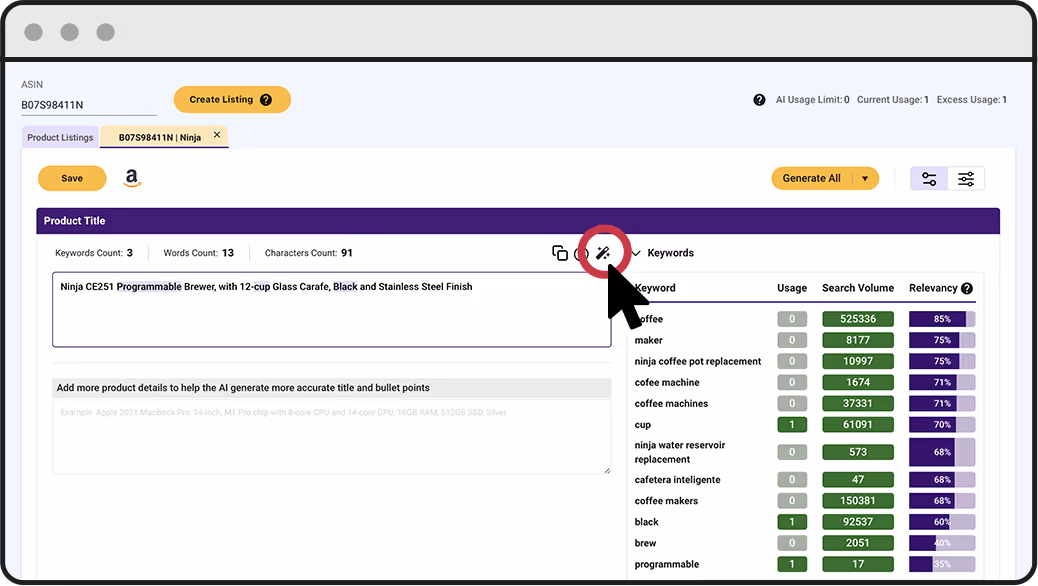Click search volume value 61091
This screenshot has height=586, width=1038.
tap(858, 424)
